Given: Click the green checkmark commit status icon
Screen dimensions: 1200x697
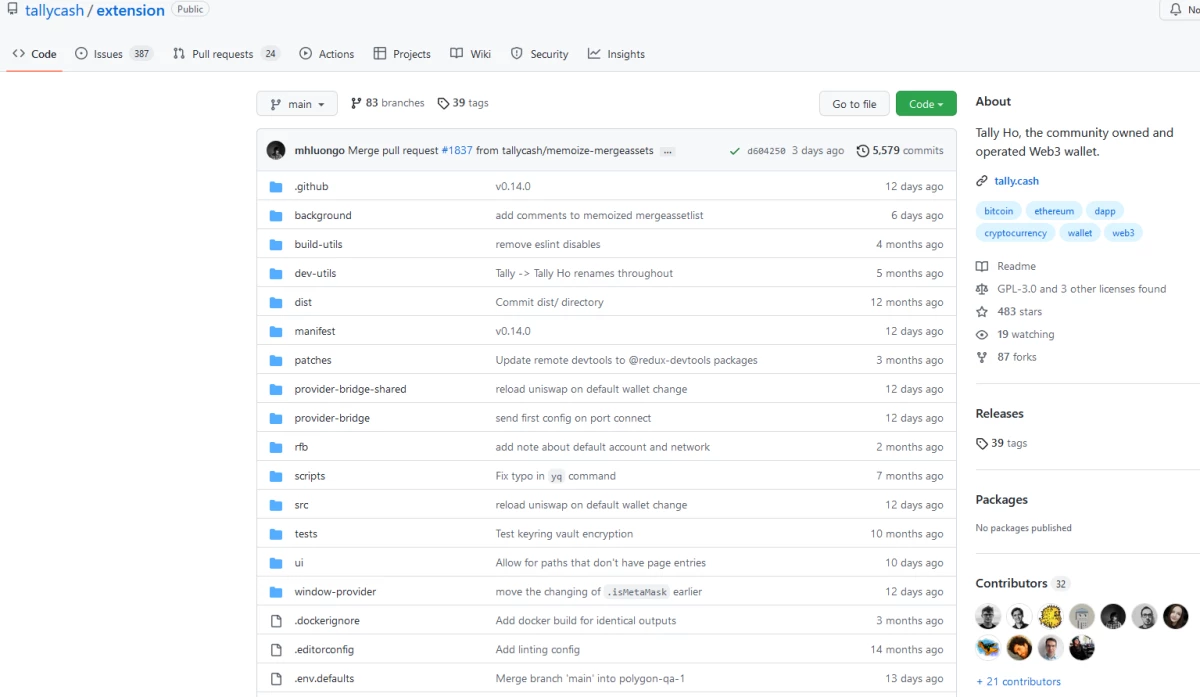Looking at the screenshot, I should point(735,151).
